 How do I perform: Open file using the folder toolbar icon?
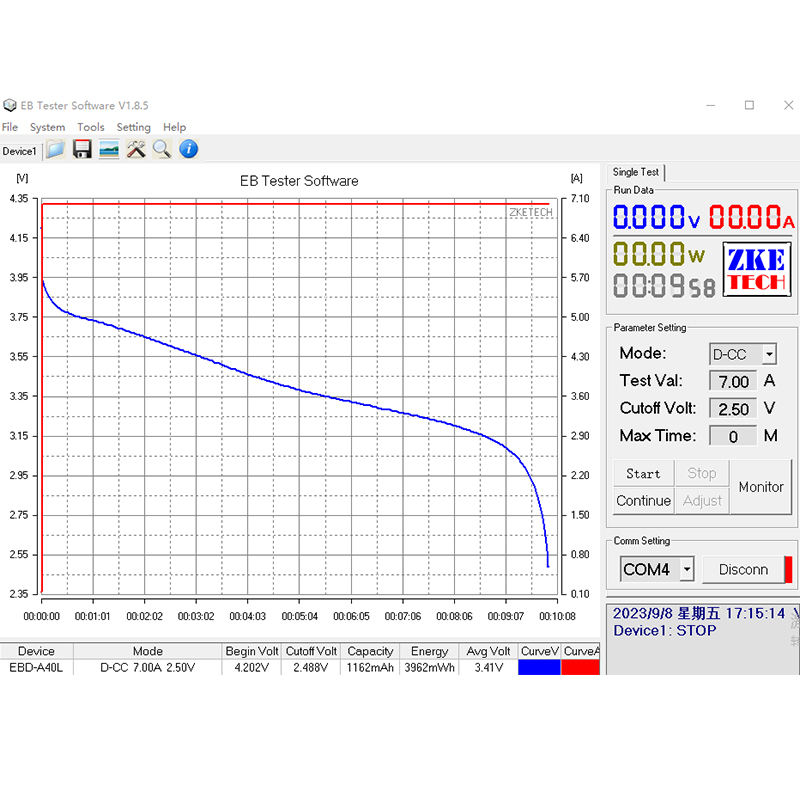point(55,149)
